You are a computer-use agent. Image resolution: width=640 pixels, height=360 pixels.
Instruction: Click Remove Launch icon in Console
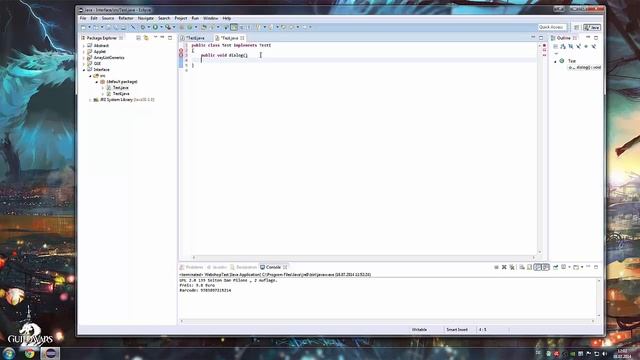504,267
